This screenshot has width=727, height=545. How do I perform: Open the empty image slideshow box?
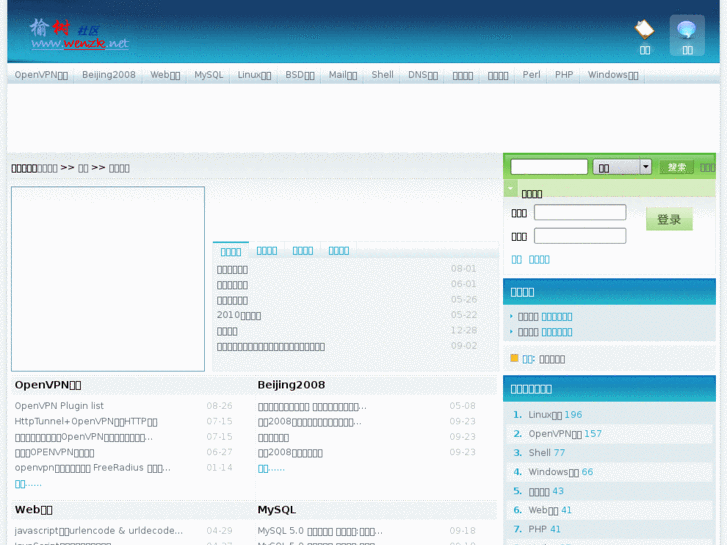tap(108, 279)
